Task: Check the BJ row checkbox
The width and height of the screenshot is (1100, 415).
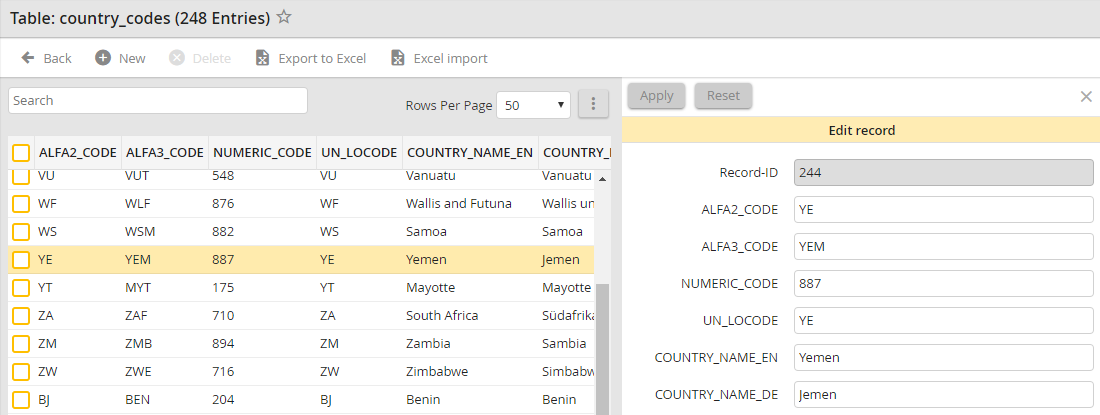Action: pyautogui.click(x=21, y=400)
